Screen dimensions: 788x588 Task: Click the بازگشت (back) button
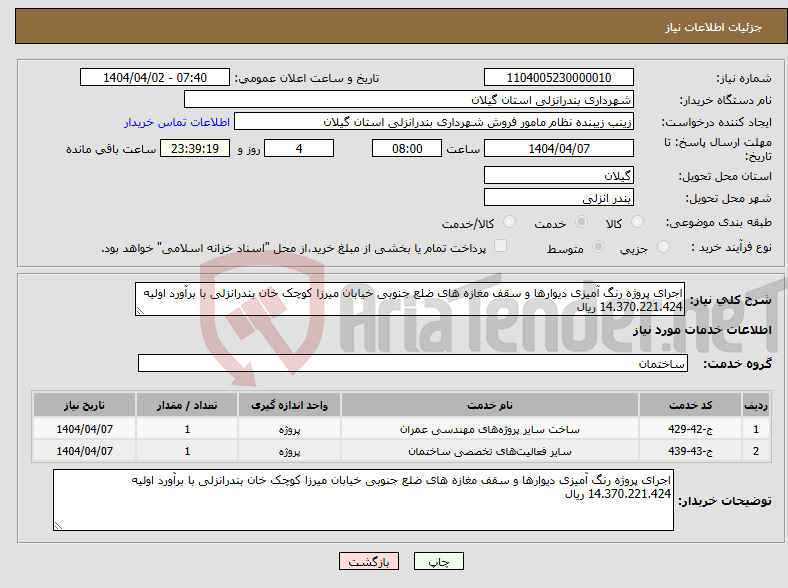(369, 561)
